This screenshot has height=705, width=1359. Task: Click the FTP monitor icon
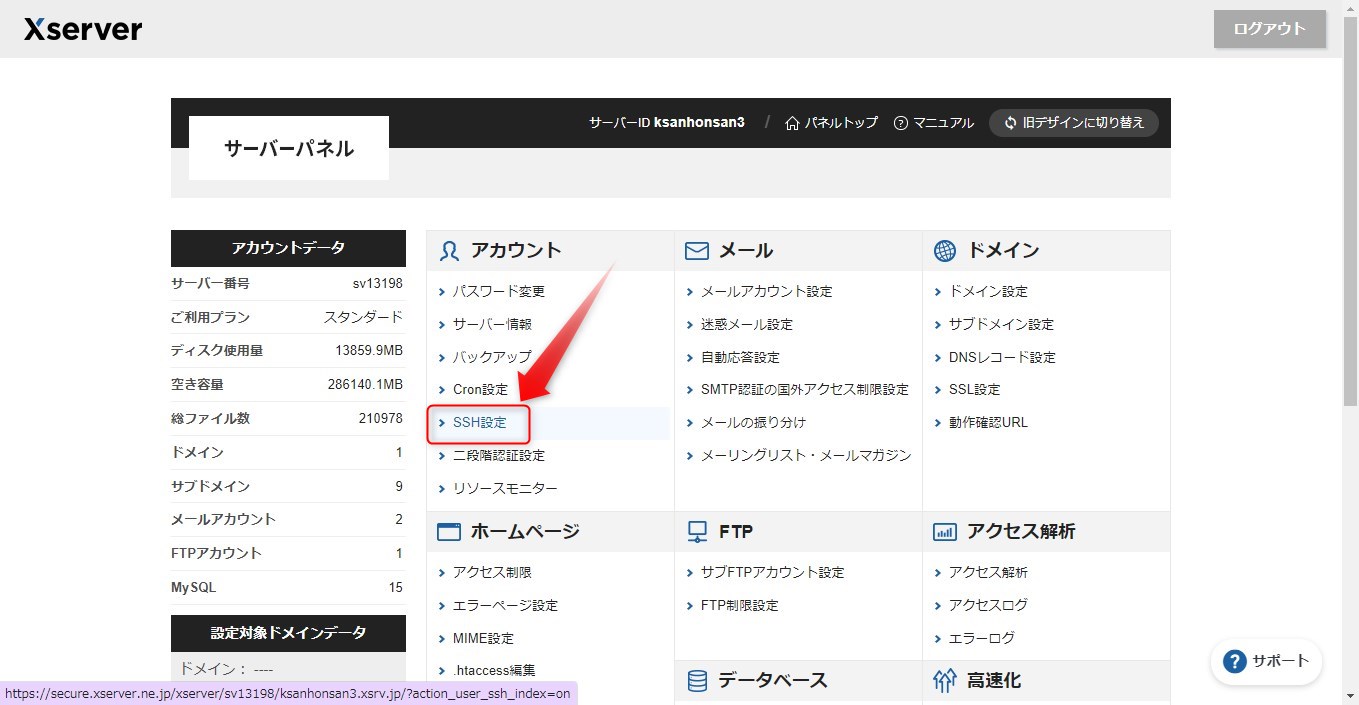click(696, 531)
